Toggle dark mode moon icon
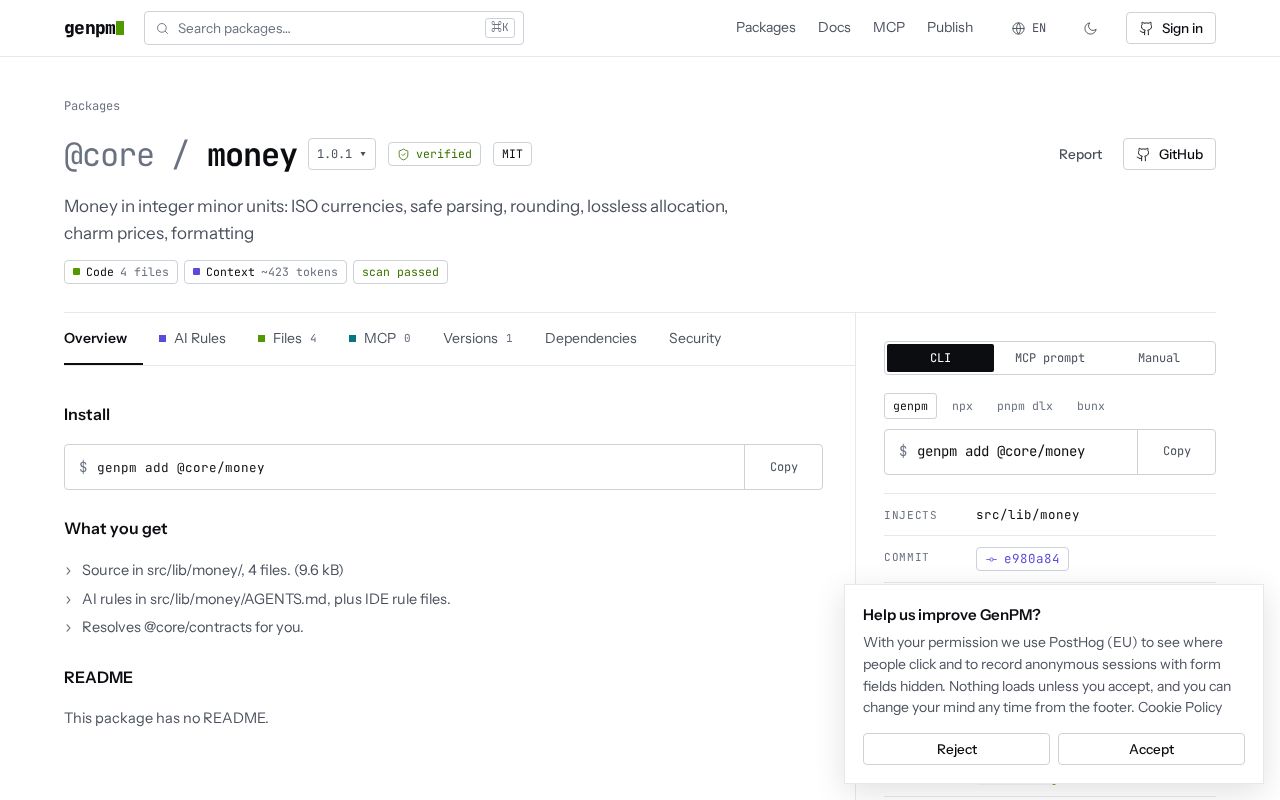 click(x=1090, y=28)
